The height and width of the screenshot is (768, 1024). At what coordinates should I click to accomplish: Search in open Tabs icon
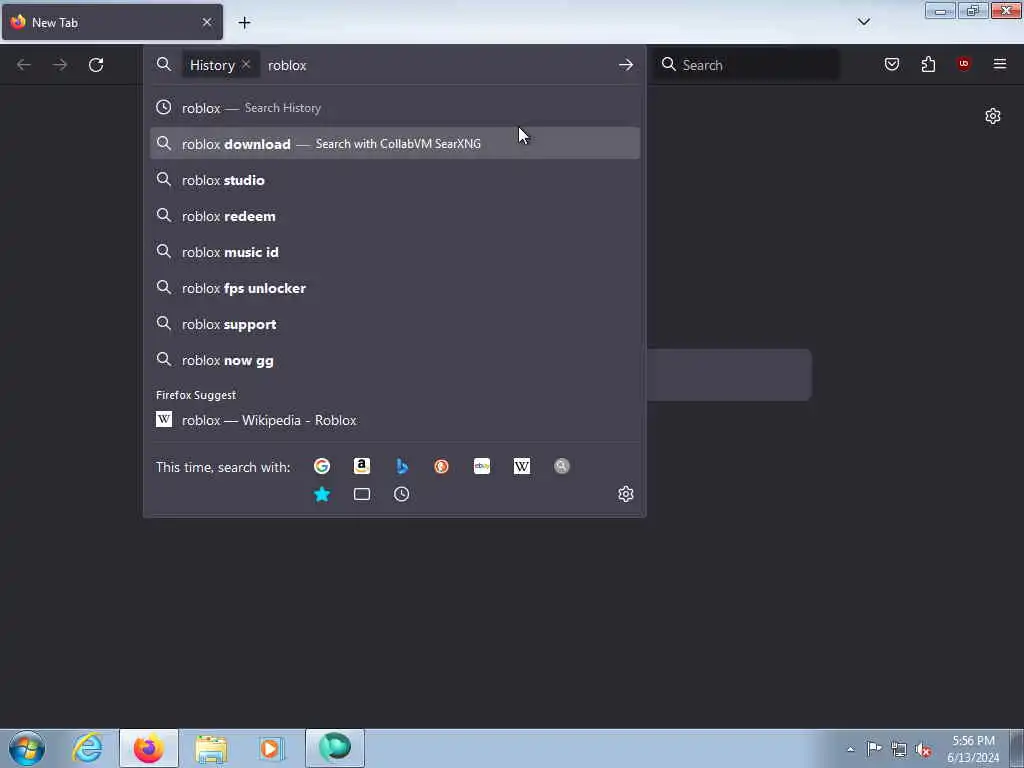(362, 494)
